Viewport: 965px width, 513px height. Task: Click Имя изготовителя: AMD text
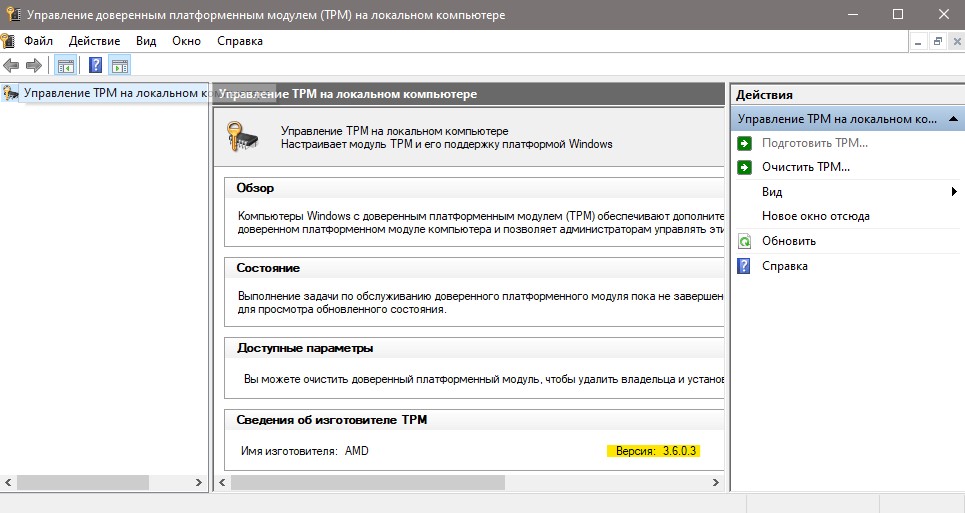click(x=305, y=451)
